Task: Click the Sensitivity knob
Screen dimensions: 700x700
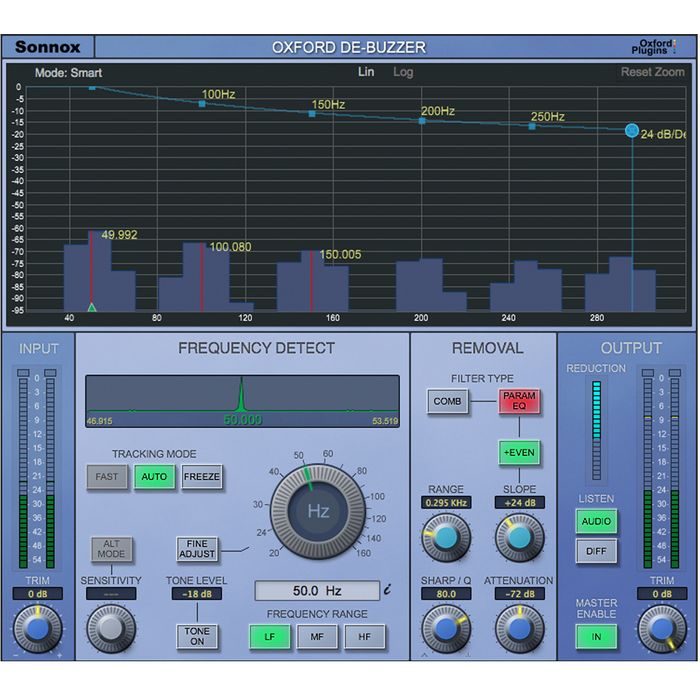Action: (x=111, y=628)
